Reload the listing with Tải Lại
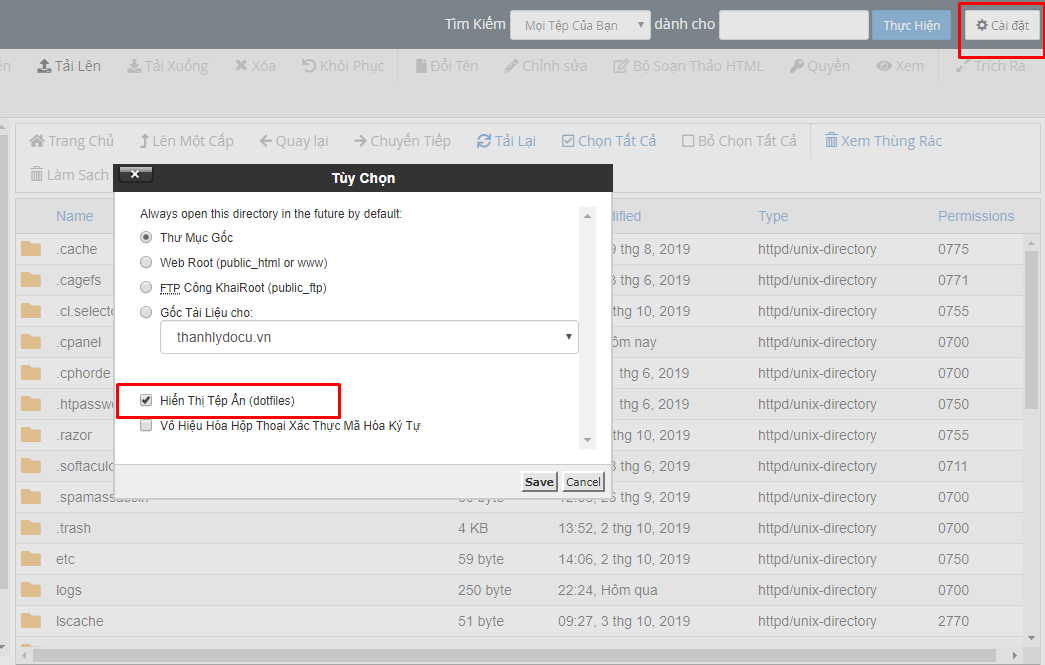 (507, 141)
